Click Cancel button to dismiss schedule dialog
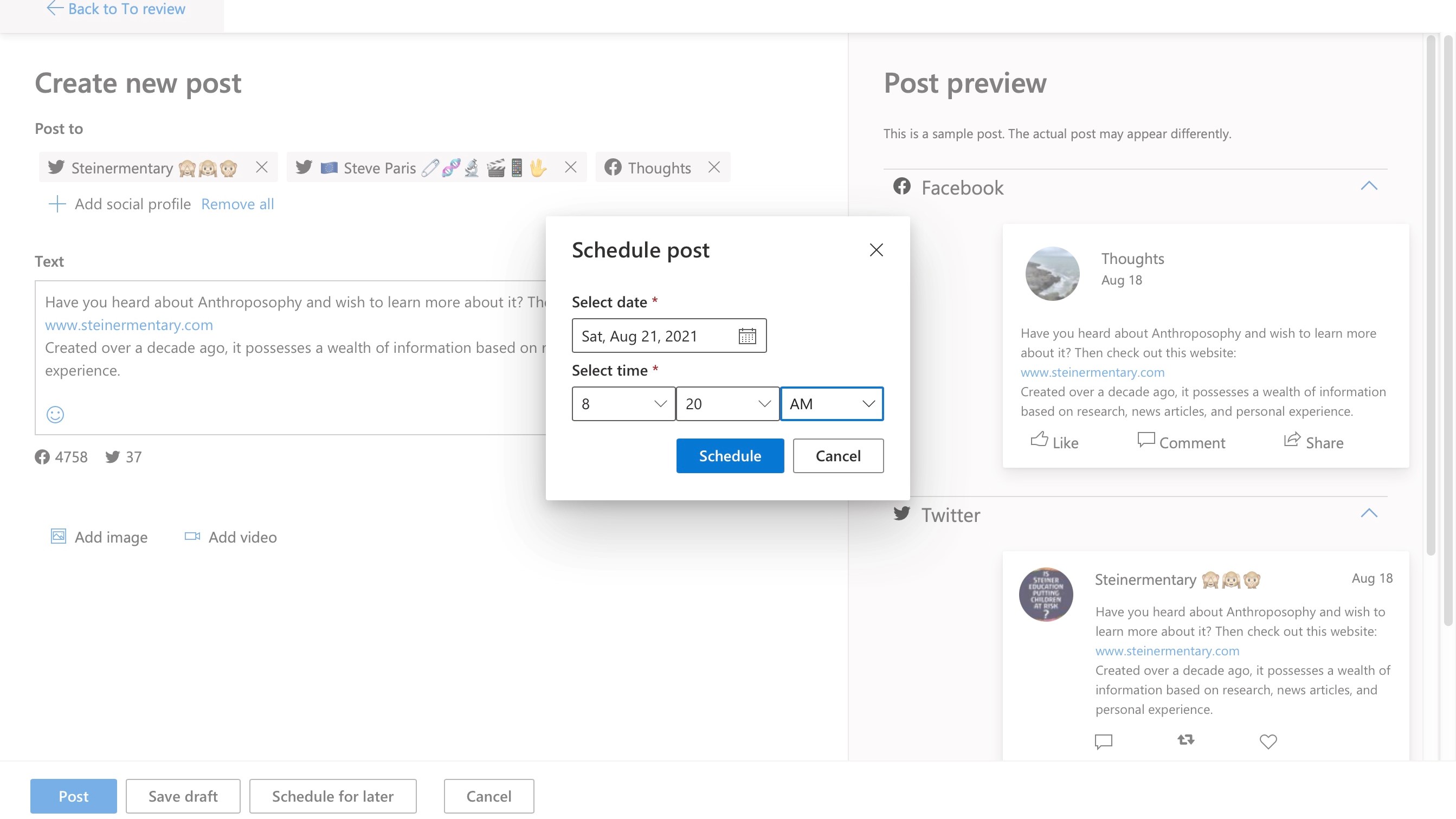 (838, 455)
